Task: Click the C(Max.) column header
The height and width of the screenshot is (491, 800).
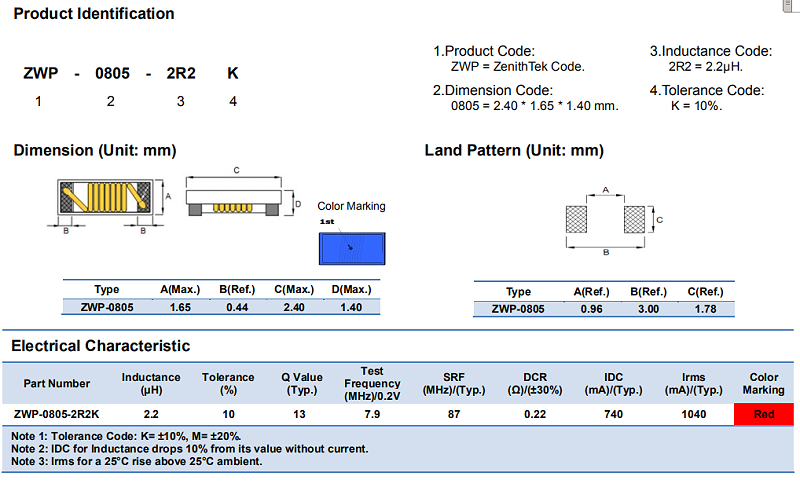Action: [x=294, y=289]
